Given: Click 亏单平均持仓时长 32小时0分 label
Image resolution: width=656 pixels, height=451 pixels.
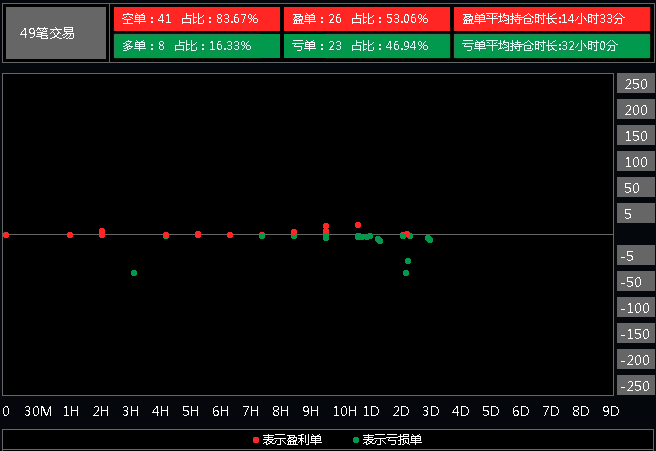Looking at the screenshot, I should pyautogui.click(x=552, y=46).
